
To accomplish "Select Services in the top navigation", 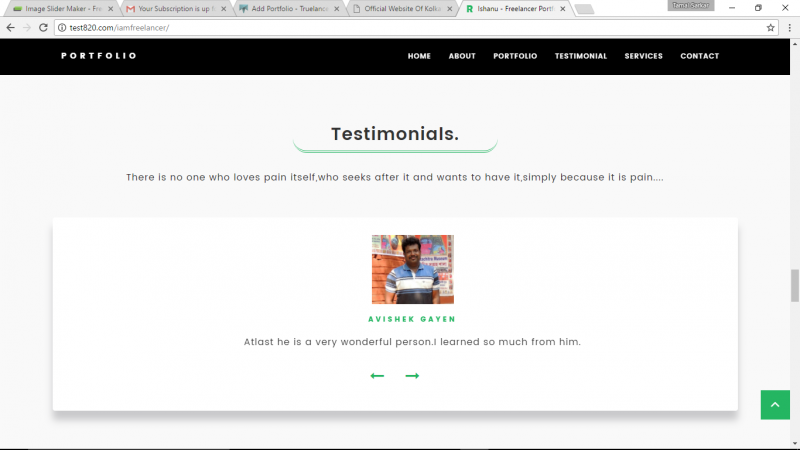I will 643,56.
